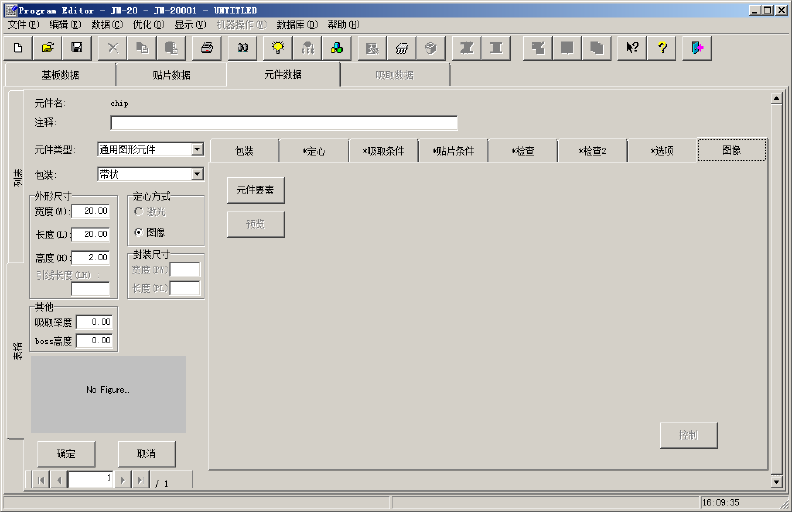Click the exit door toolbar icon
Viewport: 792px width, 512px height.
tap(697, 48)
